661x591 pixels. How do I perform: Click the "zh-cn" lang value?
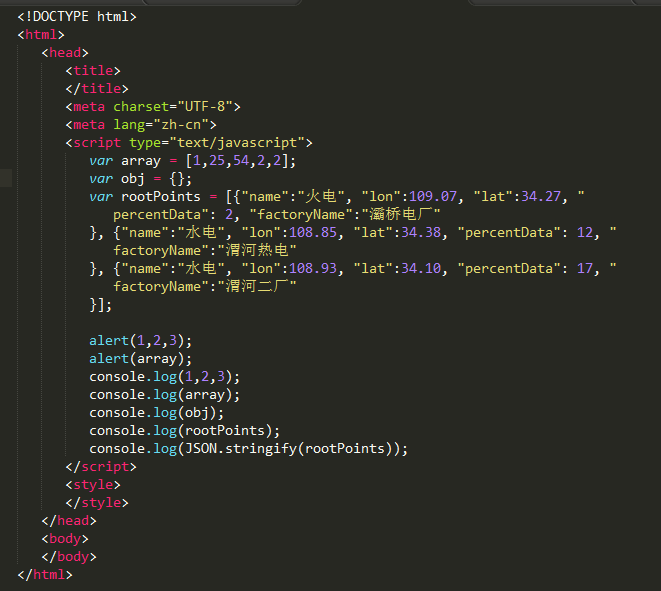pos(181,125)
